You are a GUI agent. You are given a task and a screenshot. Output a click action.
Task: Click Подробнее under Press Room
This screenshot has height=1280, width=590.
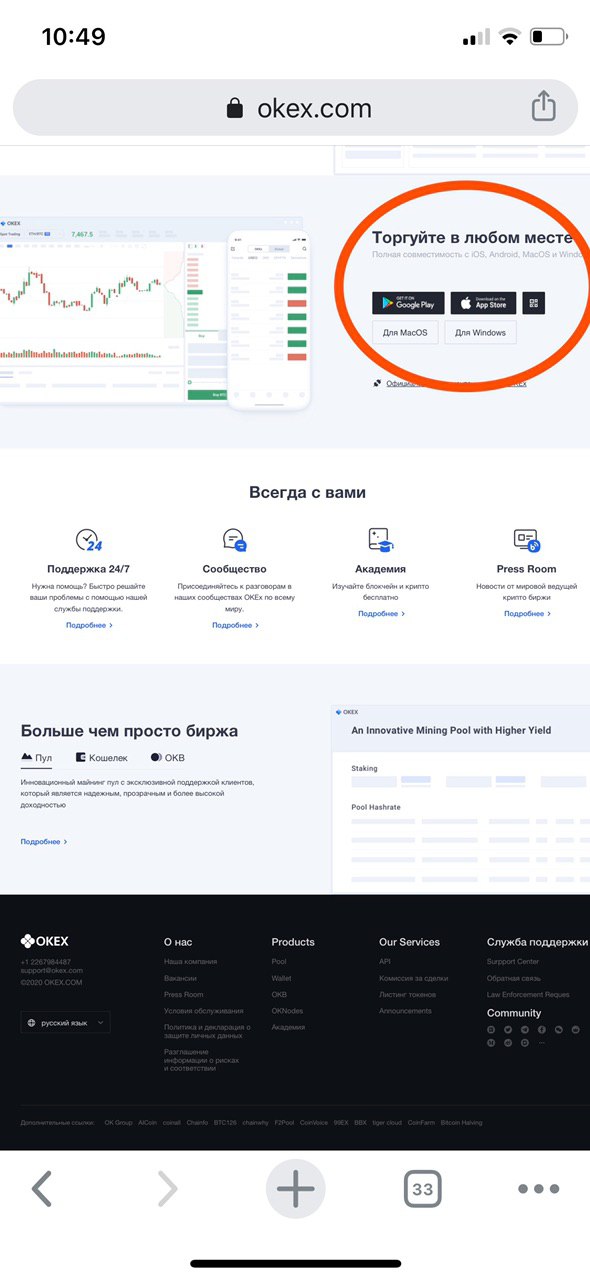pyautogui.click(x=527, y=613)
